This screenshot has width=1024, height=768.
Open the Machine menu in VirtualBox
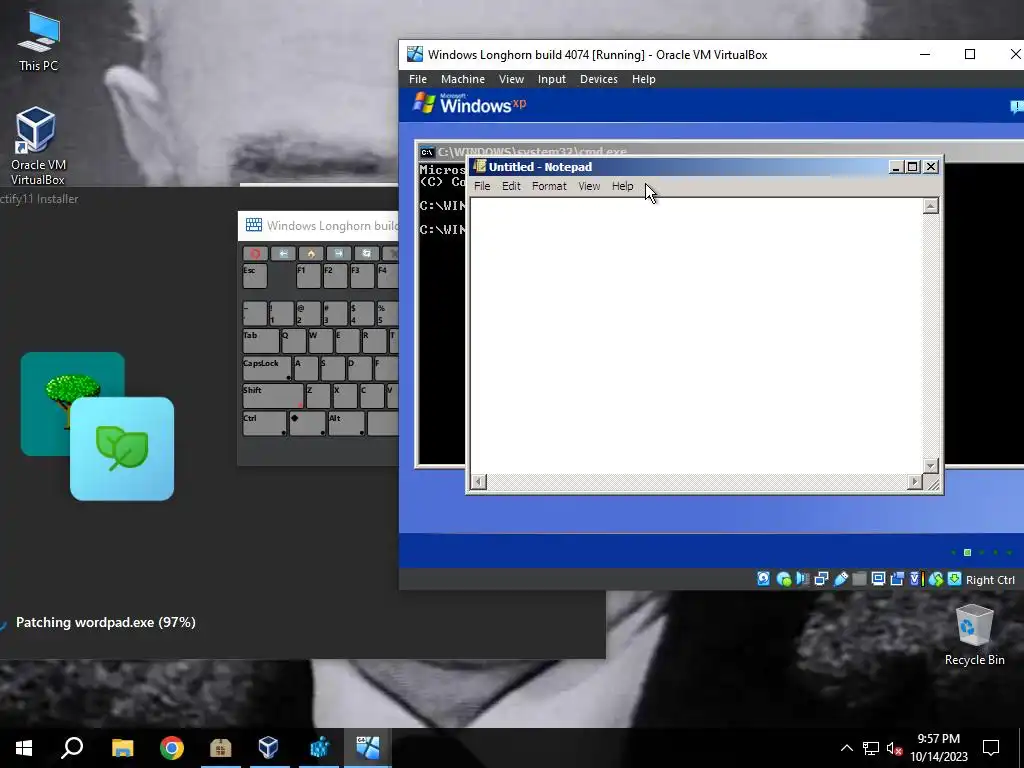click(462, 79)
